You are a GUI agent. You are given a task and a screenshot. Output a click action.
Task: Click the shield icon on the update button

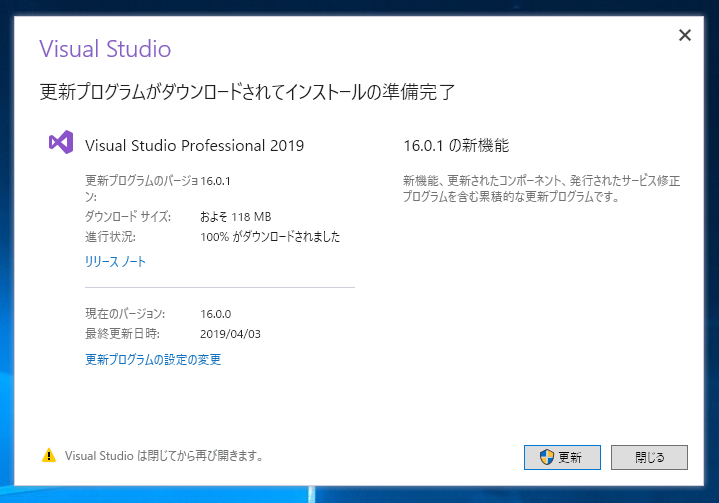coord(547,457)
